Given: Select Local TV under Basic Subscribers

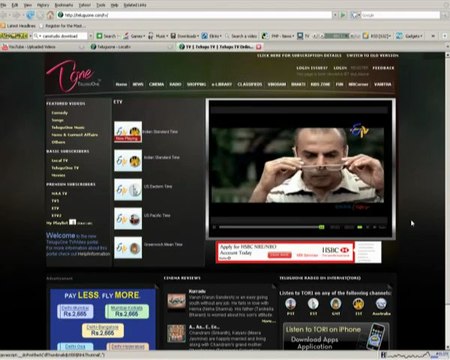Looking at the screenshot, I should [60, 161].
